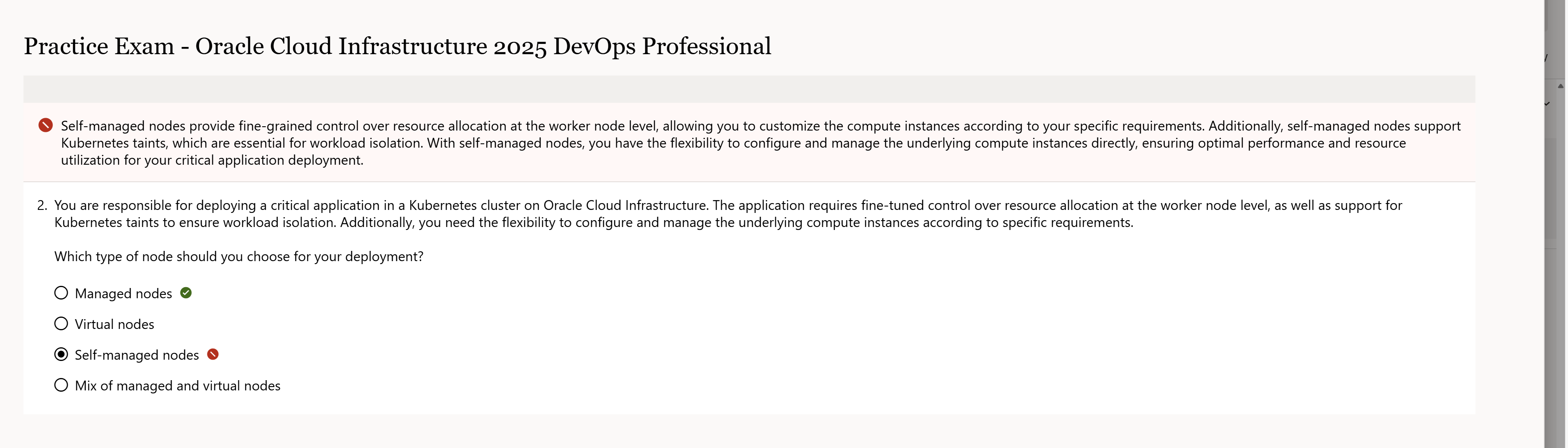This screenshot has height=448, width=1568.
Task: Choose the Mix of managed and virtual nodes radio
Action: 61,385
